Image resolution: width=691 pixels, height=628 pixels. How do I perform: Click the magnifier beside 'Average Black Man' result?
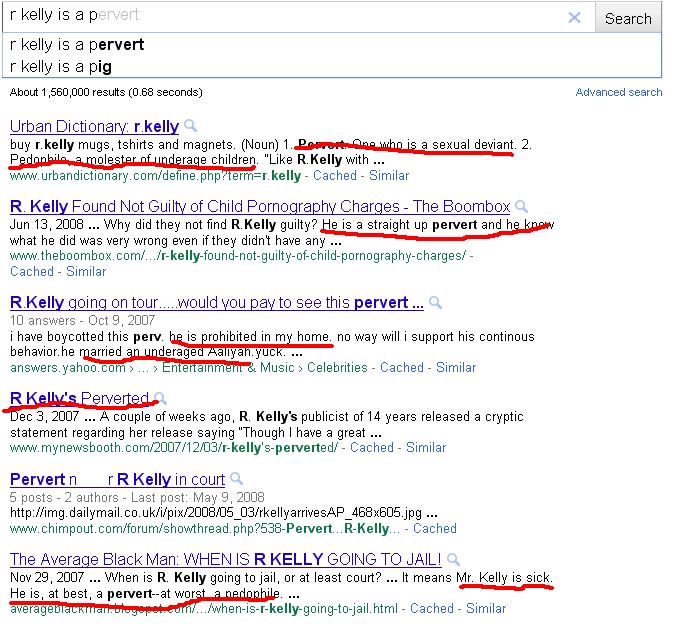(x=453, y=559)
